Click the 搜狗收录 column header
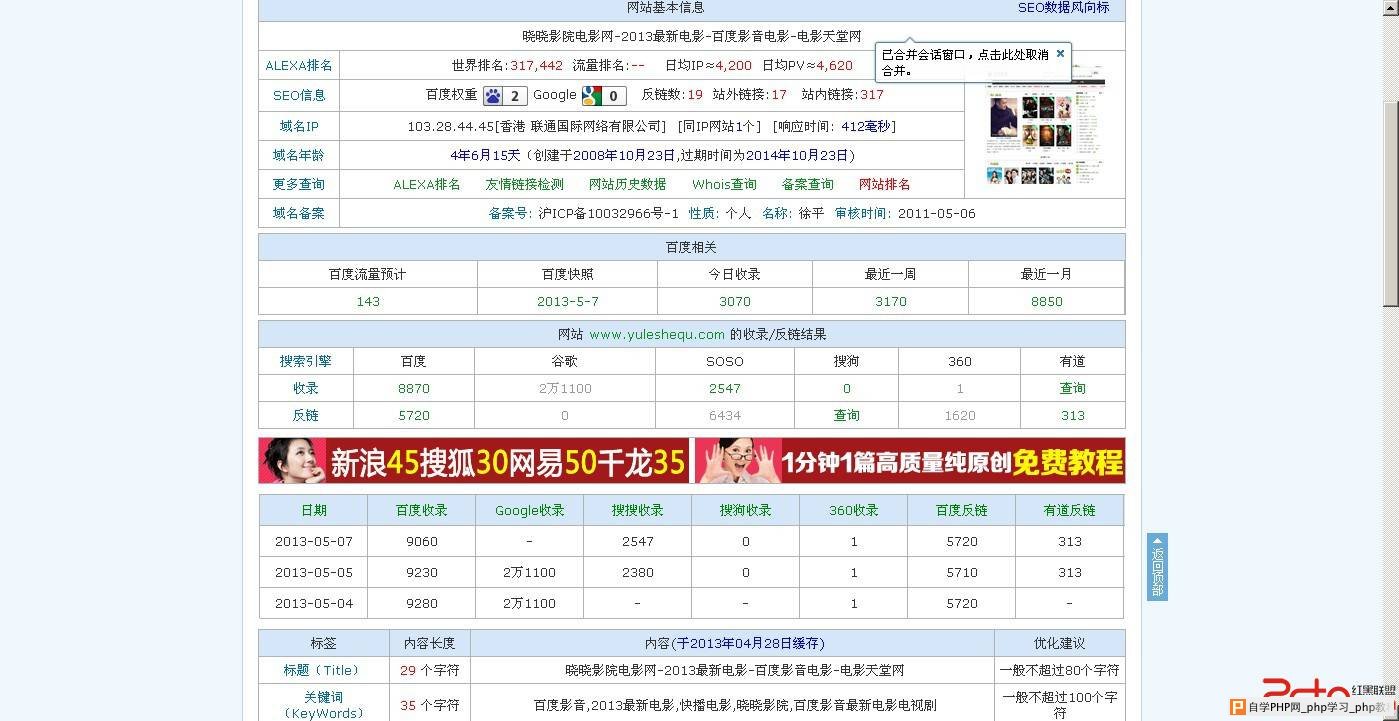Screen dimensions: 1399x721 point(746,510)
